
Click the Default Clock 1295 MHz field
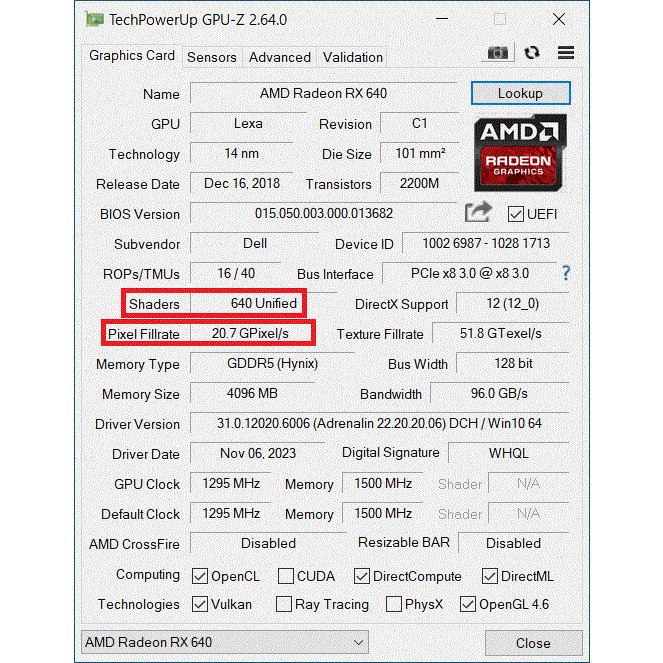pyautogui.click(x=231, y=514)
